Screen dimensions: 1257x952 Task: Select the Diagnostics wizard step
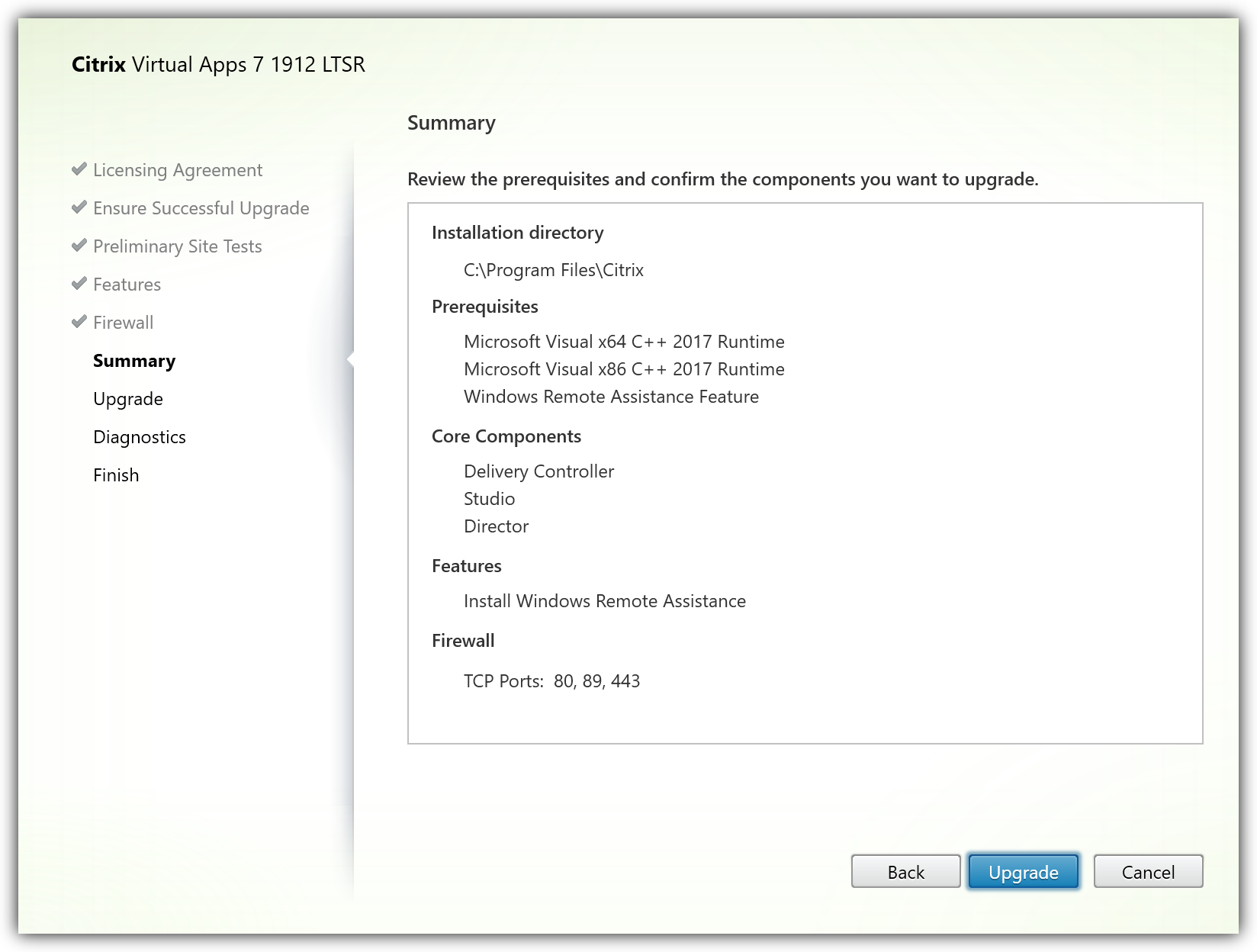click(x=140, y=437)
